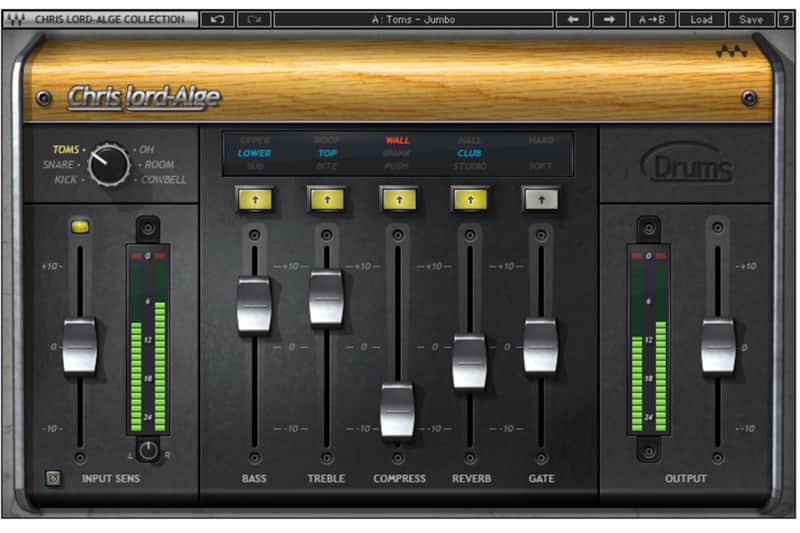The image size is (800, 533).
Task: Click the Load button
Action: [x=701, y=19]
